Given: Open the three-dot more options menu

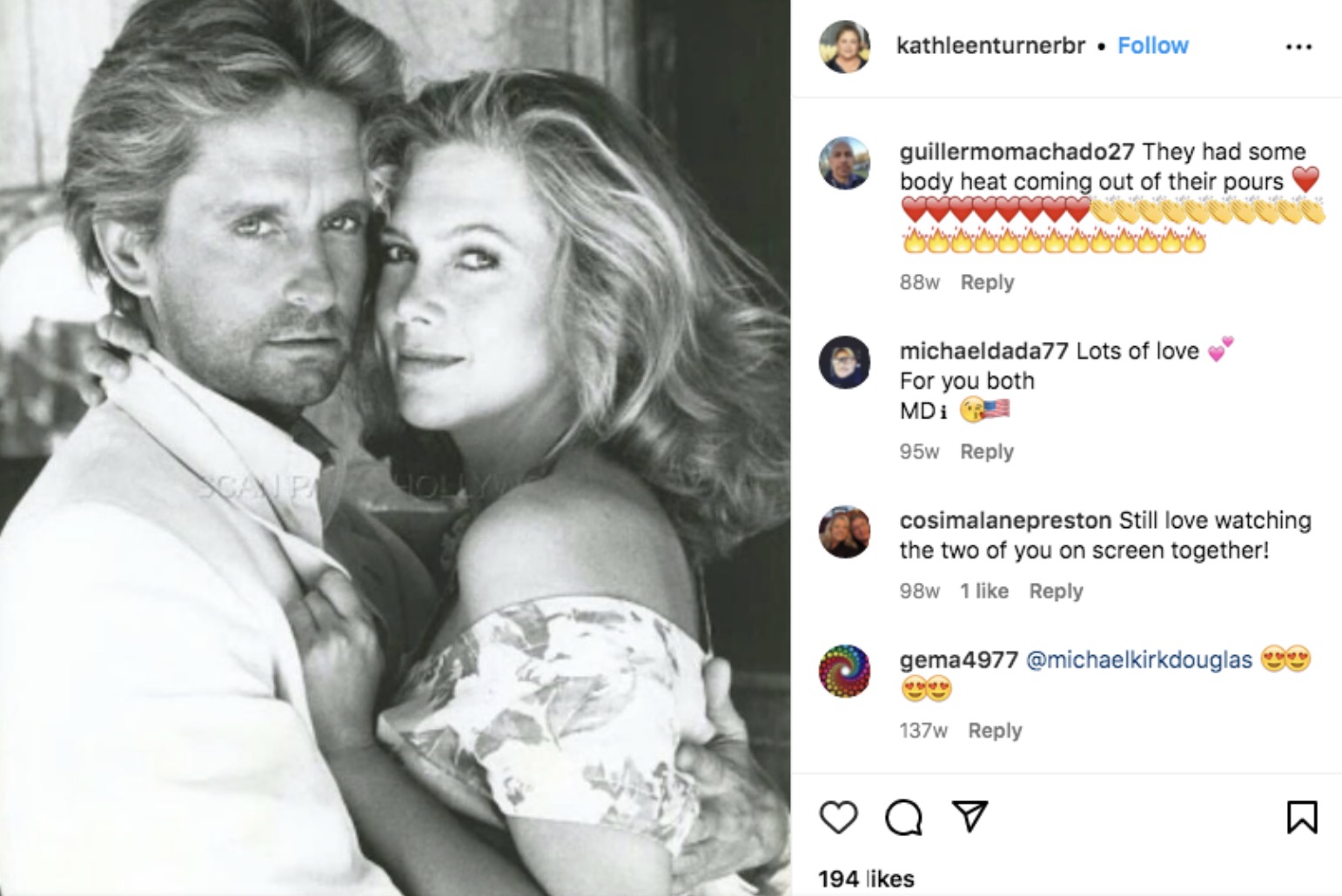Looking at the screenshot, I should (x=1298, y=47).
